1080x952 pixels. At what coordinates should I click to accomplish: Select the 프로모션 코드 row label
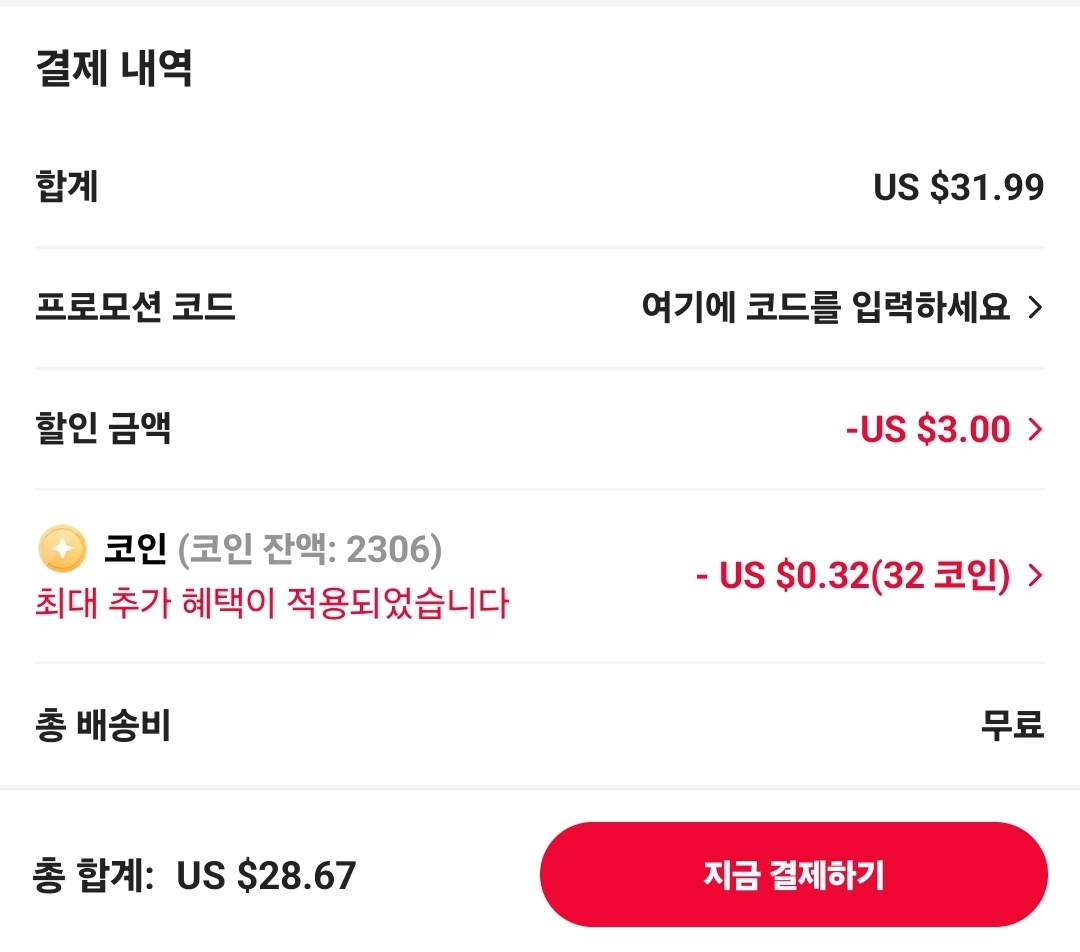(x=135, y=307)
